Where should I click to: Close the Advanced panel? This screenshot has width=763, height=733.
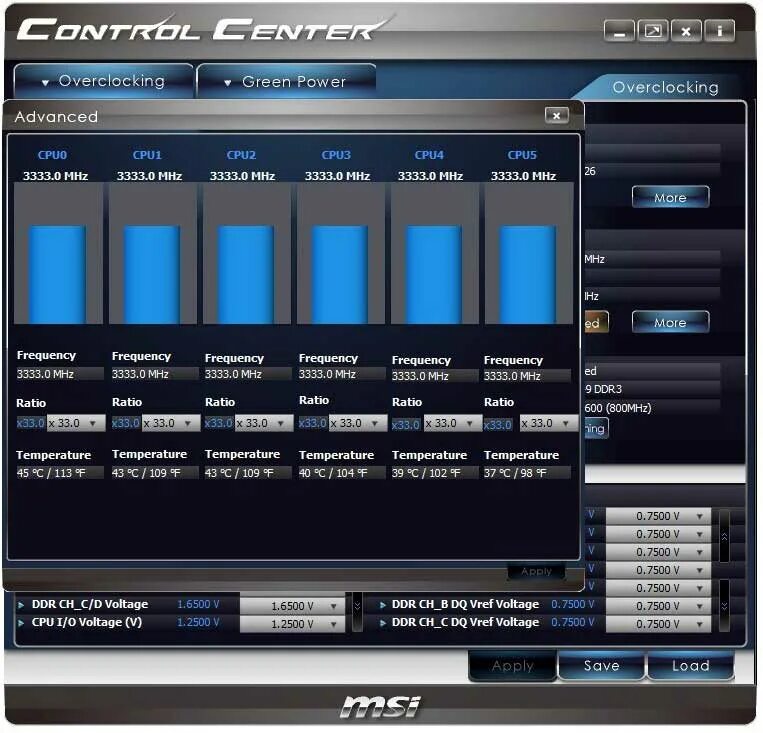click(x=557, y=115)
